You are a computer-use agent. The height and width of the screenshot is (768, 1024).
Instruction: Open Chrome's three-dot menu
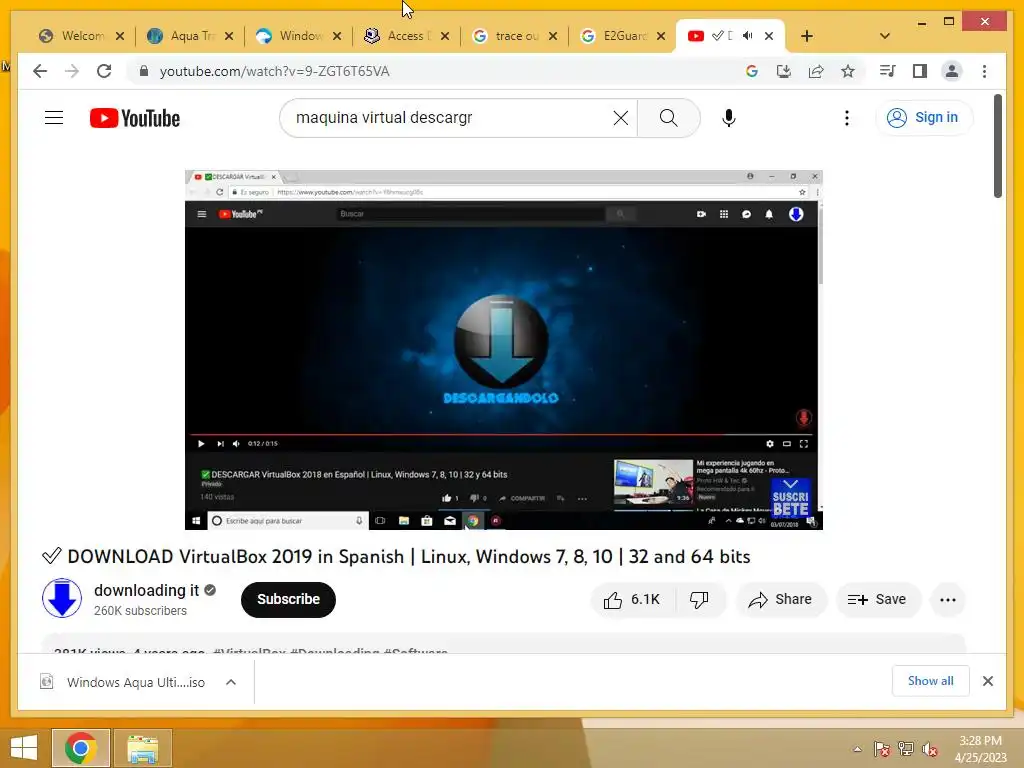pyautogui.click(x=984, y=71)
